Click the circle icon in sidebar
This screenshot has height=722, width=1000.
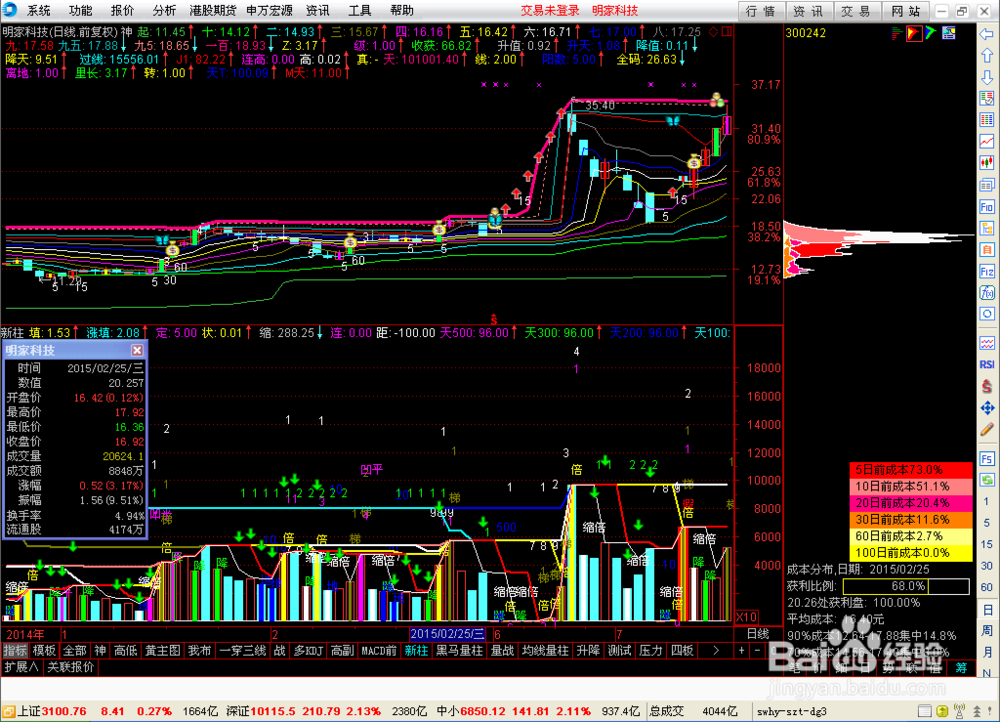pyautogui.click(x=987, y=314)
